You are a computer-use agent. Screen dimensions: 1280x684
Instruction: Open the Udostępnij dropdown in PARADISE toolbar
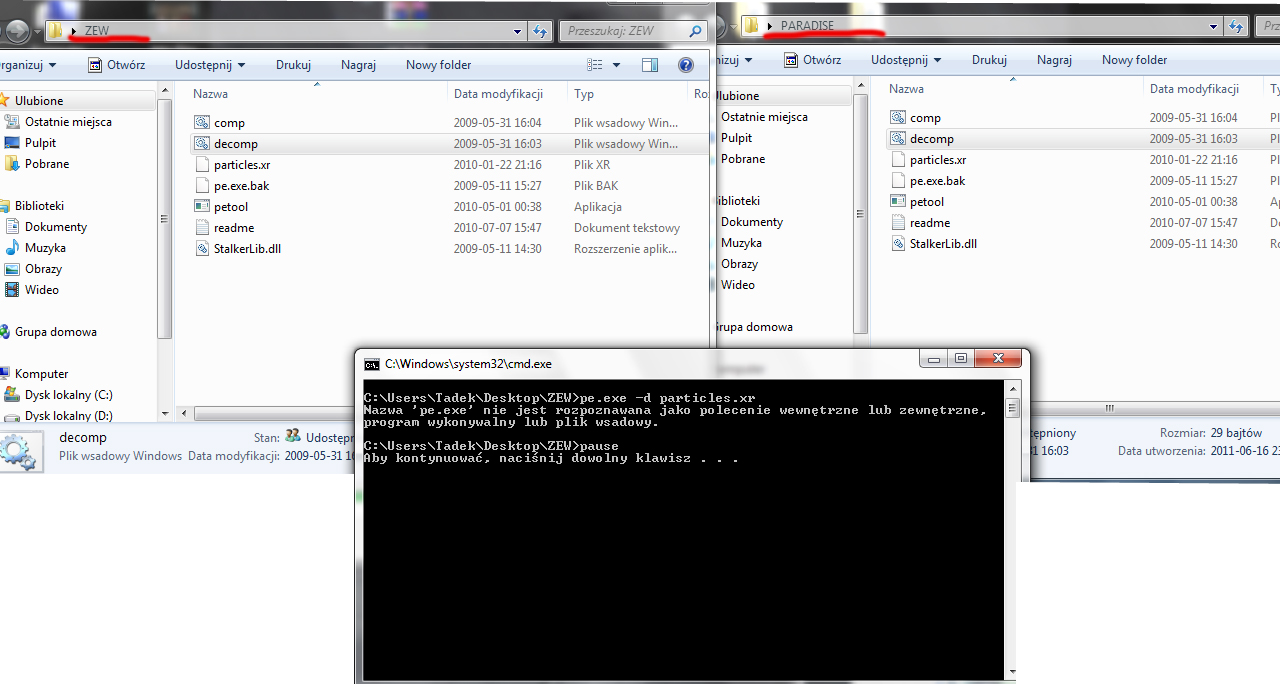(906, 60)
